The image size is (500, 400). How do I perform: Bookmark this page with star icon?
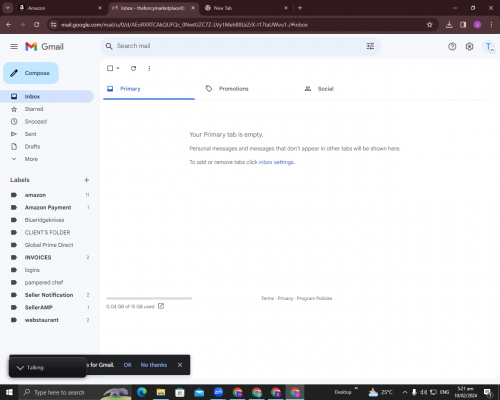coord(430,25)
